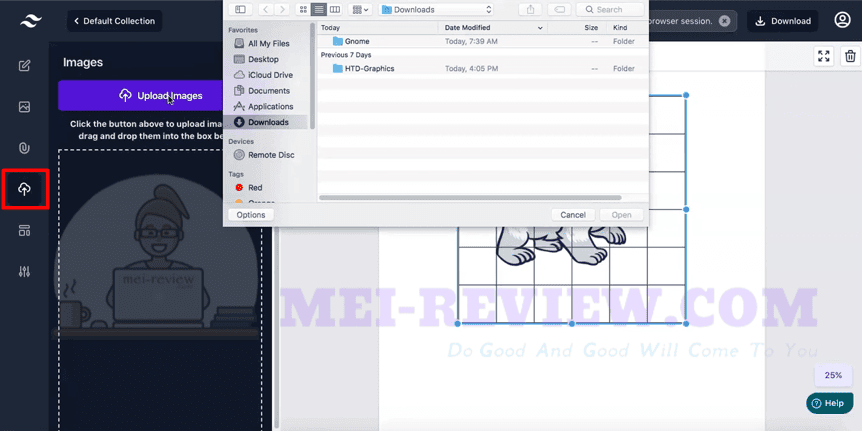The image size is (862, 431).
Task: Click the 25% zoom level indicator
Action: coord(833,375)
